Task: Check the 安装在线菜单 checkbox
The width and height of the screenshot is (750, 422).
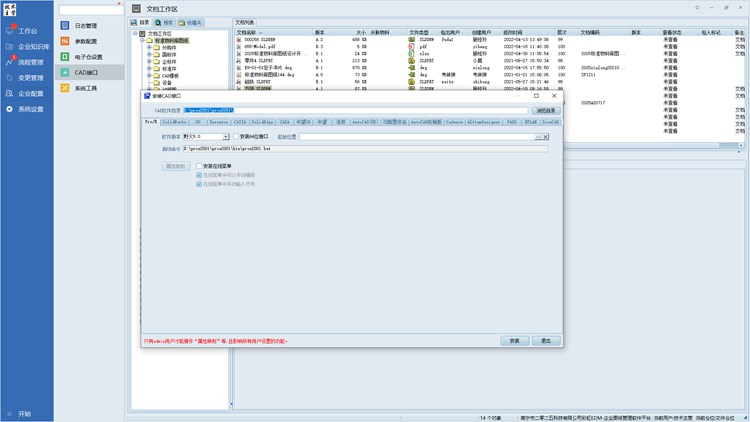Action: 199,166
